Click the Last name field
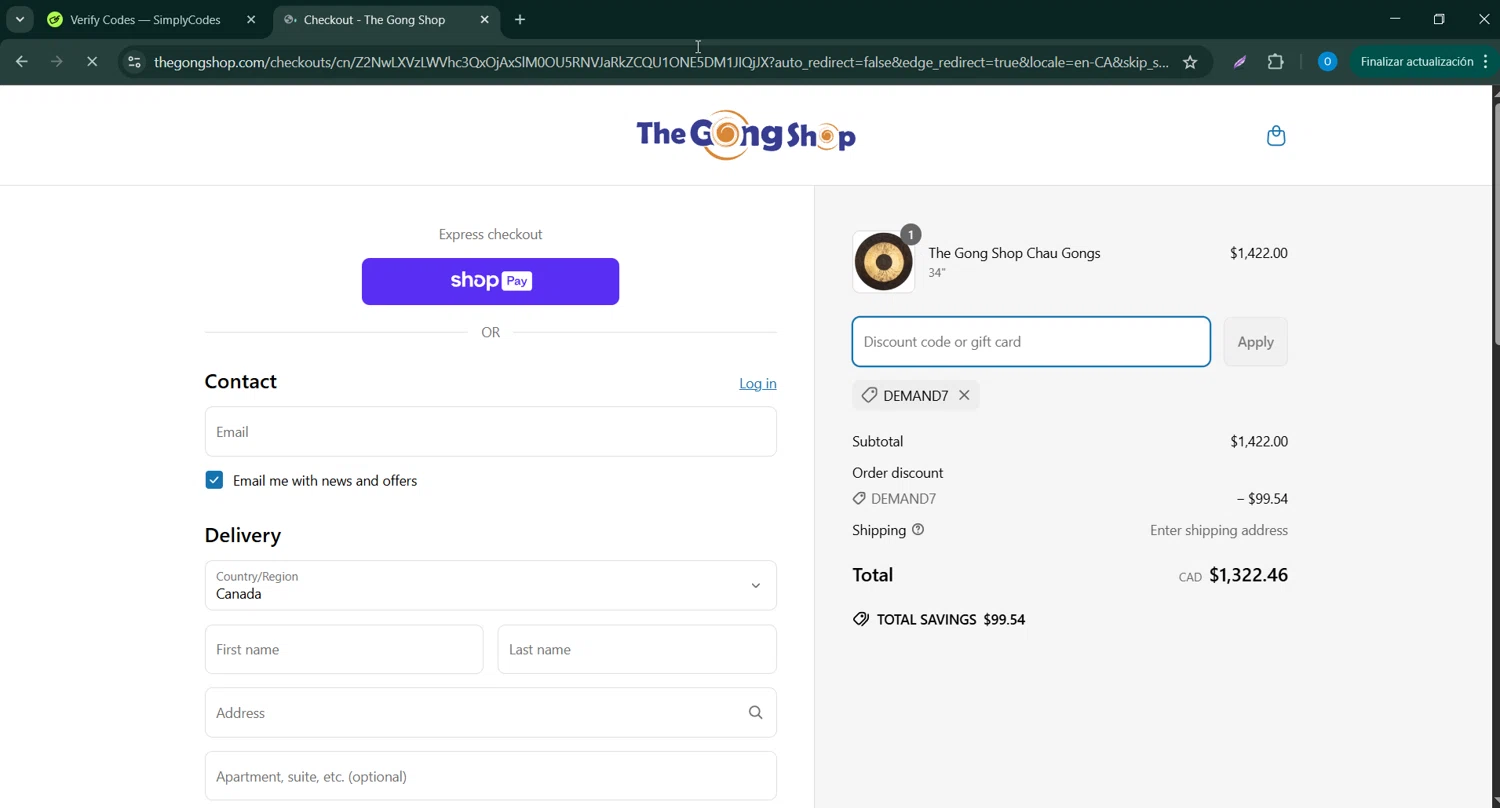The width and height of the screenshot is (1500, 808). coord(637,650)
